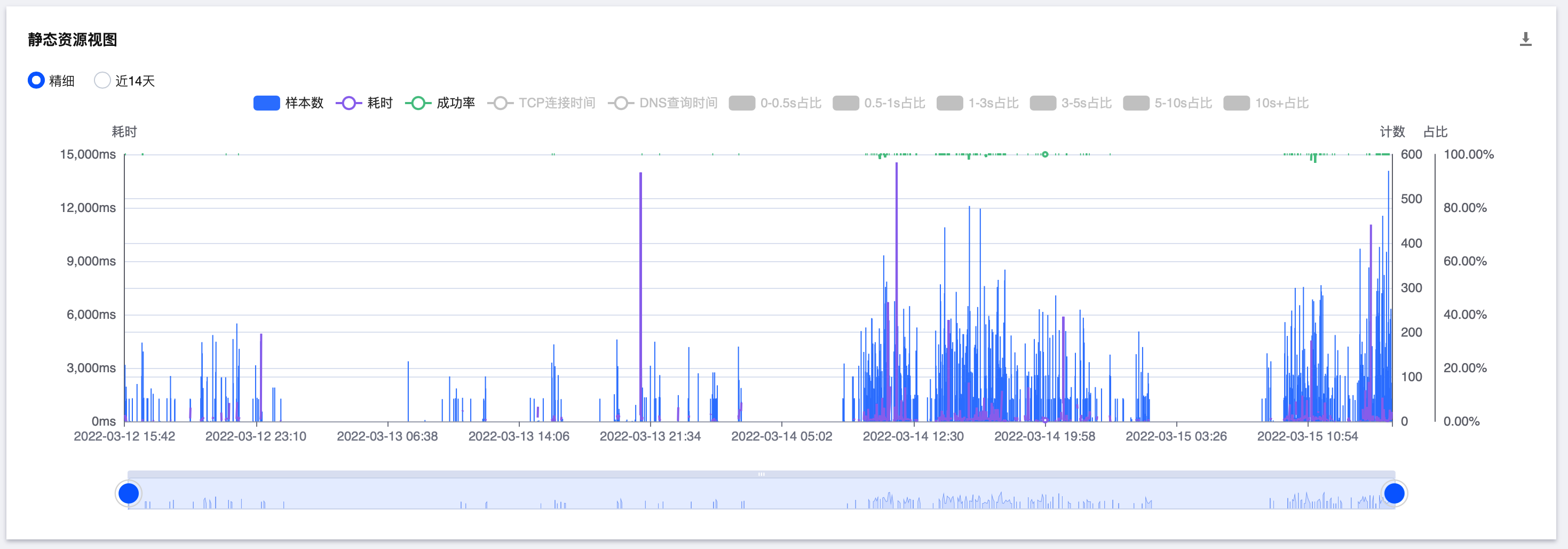Click the zoom range top drag bar
Viewport: 1568px width, 549px height.
[x=762, y=474]
